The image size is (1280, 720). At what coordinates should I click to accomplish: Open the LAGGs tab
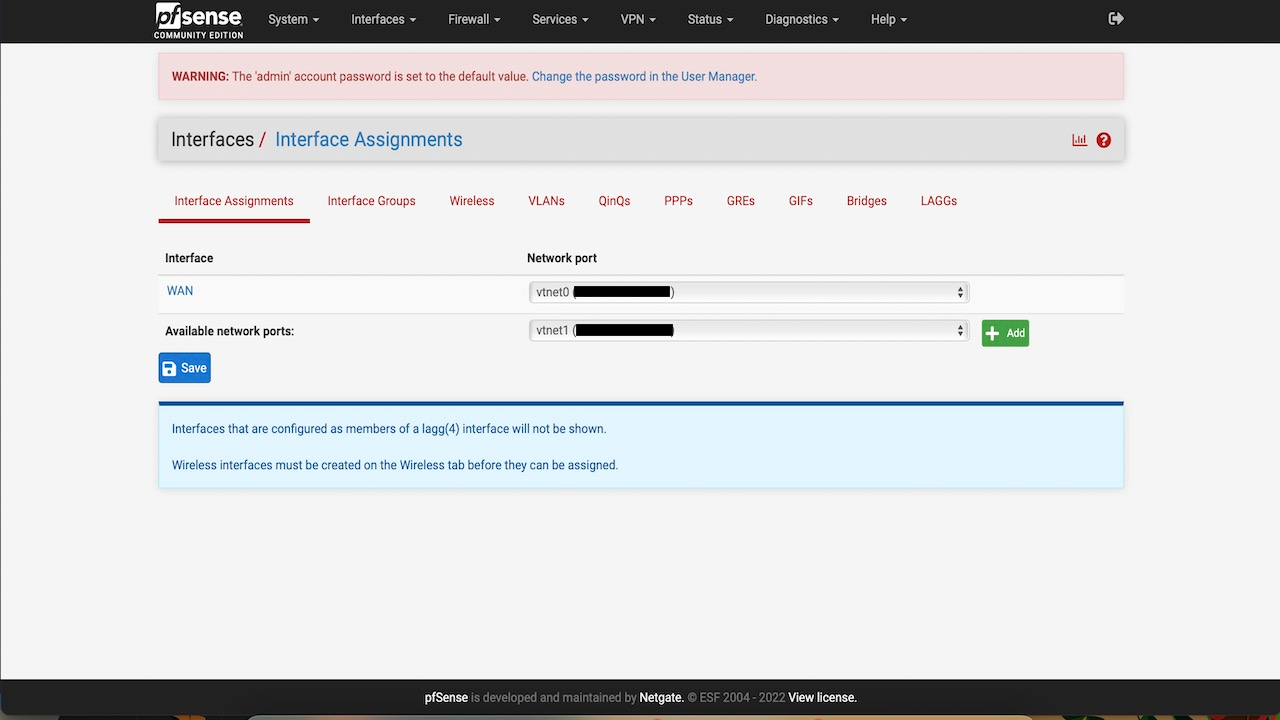938,201
